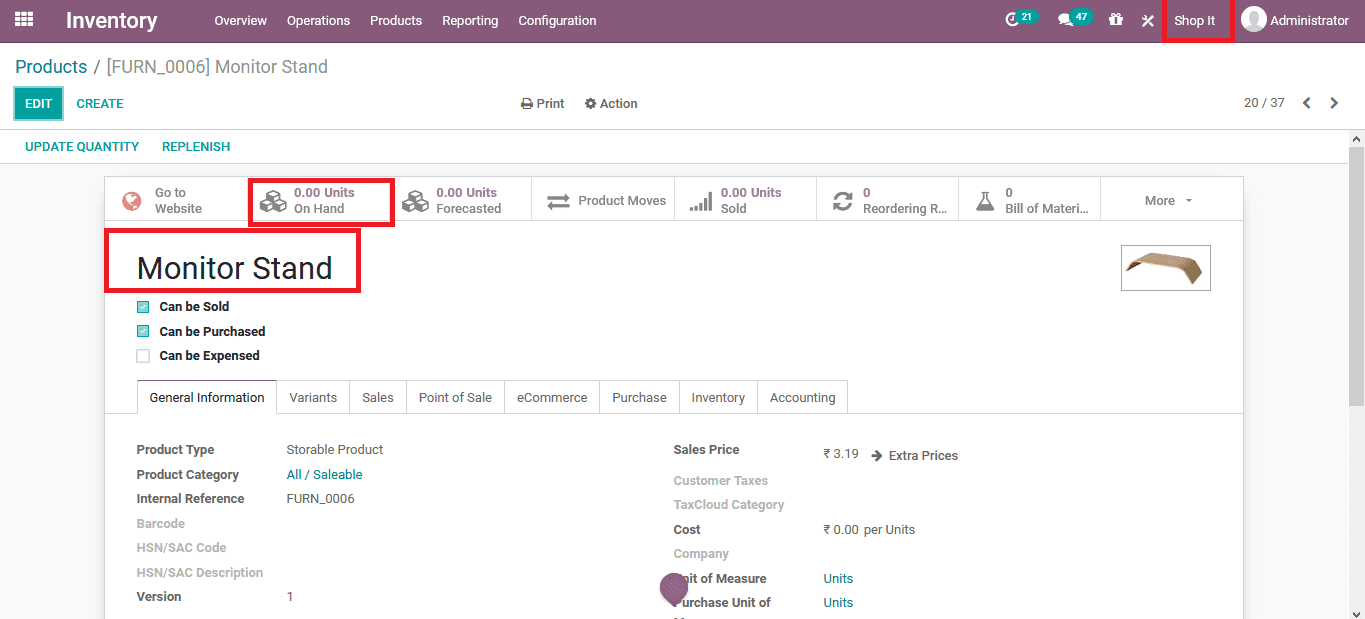This screenshot has width=1365, height=619.
Task: Click the Print button
Action: tap(543, 104)
